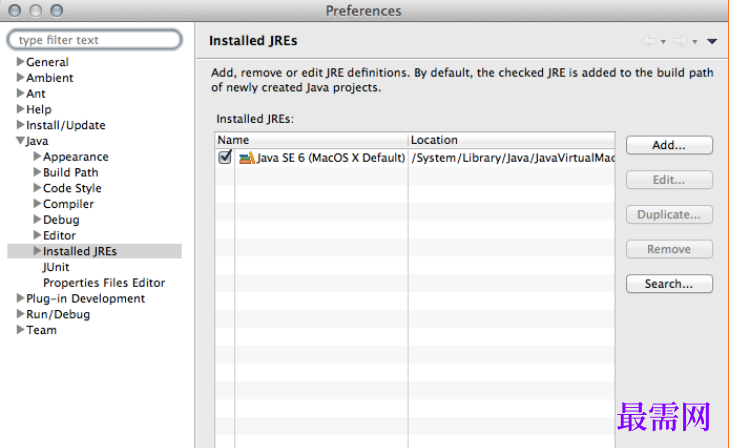Select General in the preferences tree
Screen dimensions: 729x448
(47, 62)
